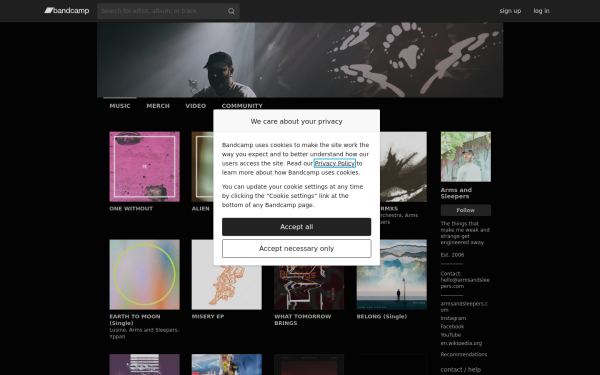
Task: Click Accept necessary only button
Action: [x=297, y=248]
